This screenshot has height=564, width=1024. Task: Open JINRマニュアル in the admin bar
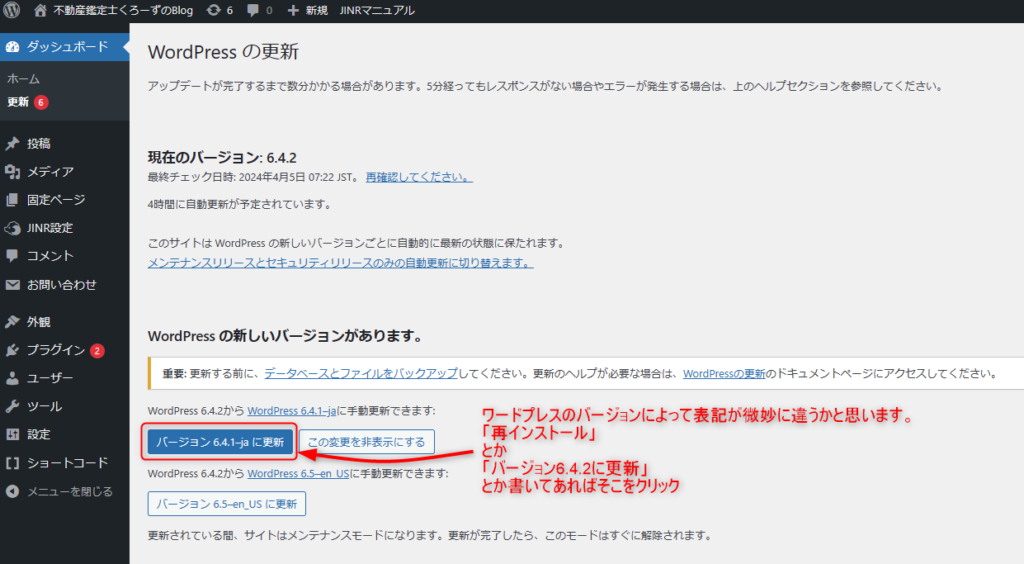pos(377,10)
